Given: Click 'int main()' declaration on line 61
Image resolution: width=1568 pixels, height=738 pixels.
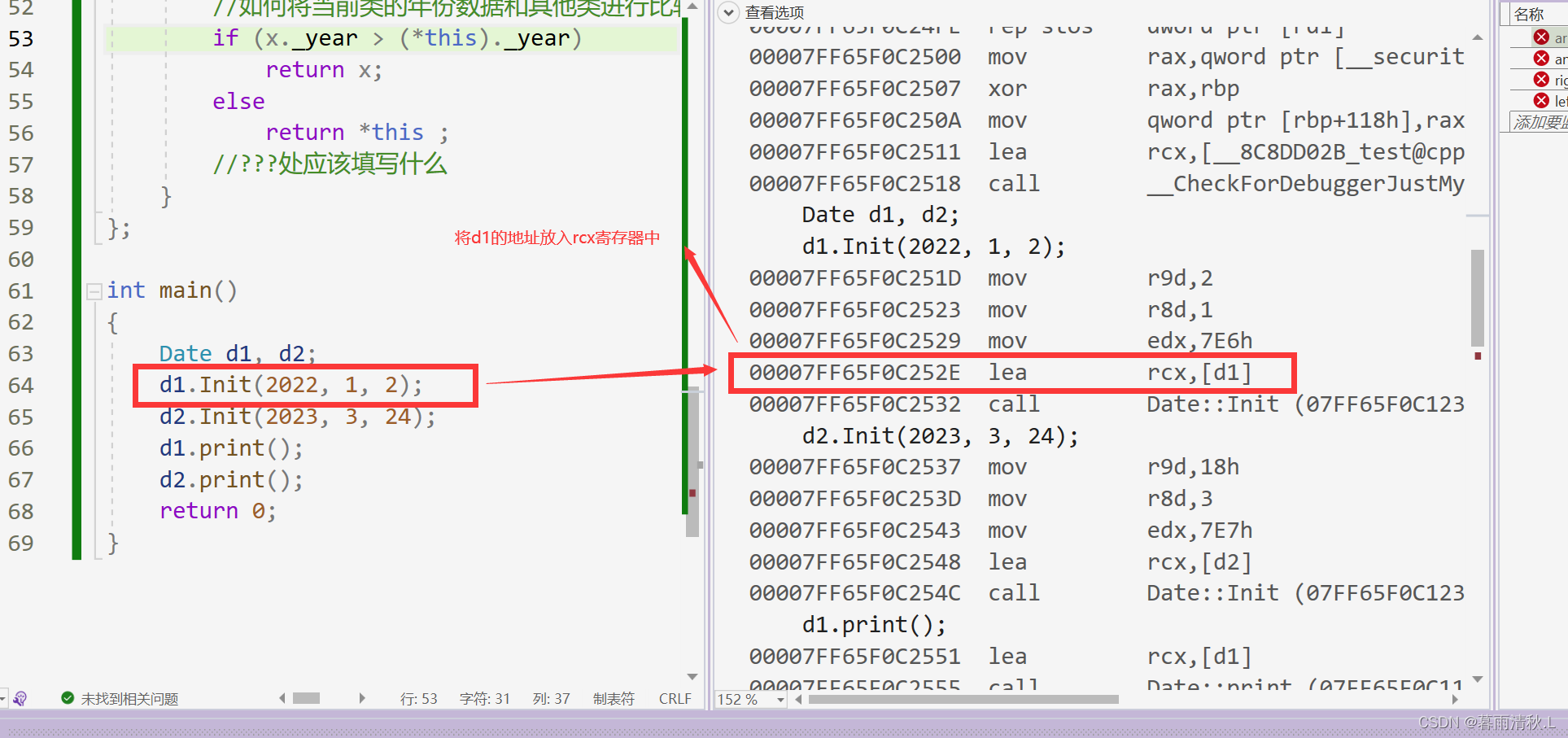Looking at the screenshot, I should 172,290.
